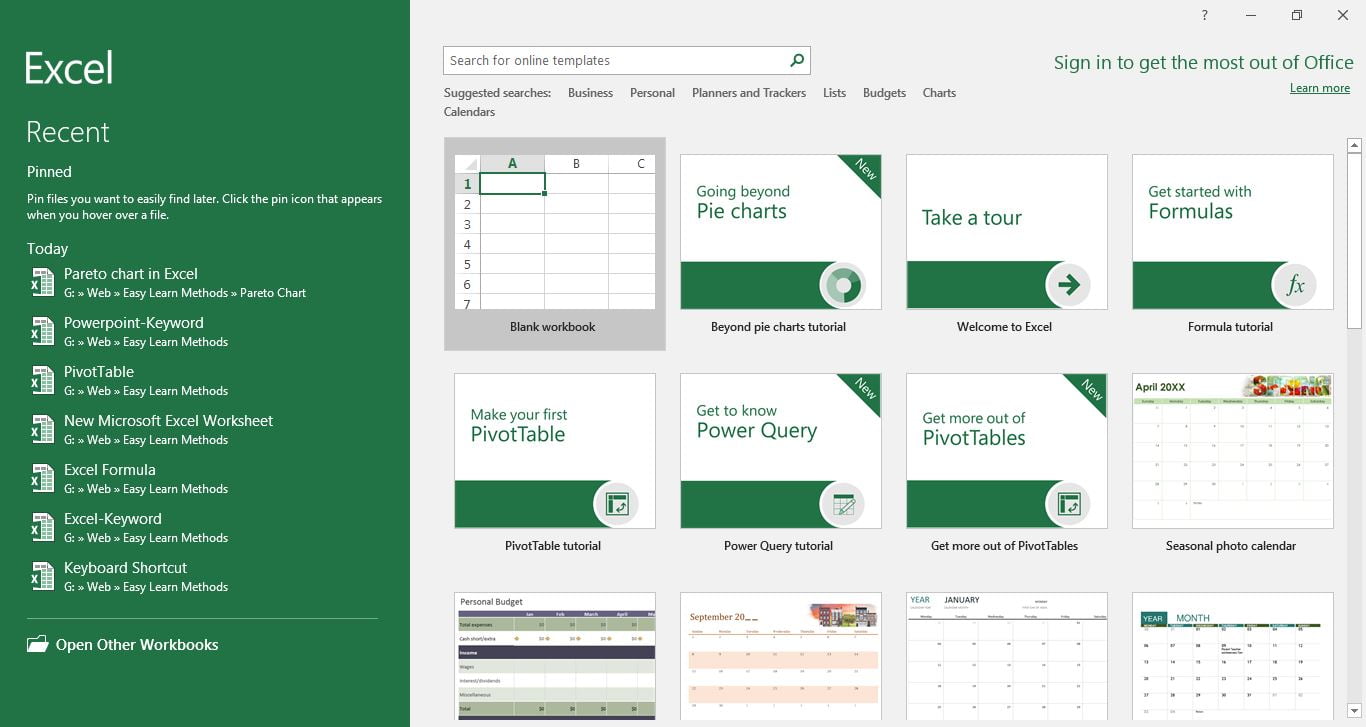The height and width of the screenshot is (727, 1366).
Task: Click the arrow icon on Welcome to Excel template
Action: 1069,284
